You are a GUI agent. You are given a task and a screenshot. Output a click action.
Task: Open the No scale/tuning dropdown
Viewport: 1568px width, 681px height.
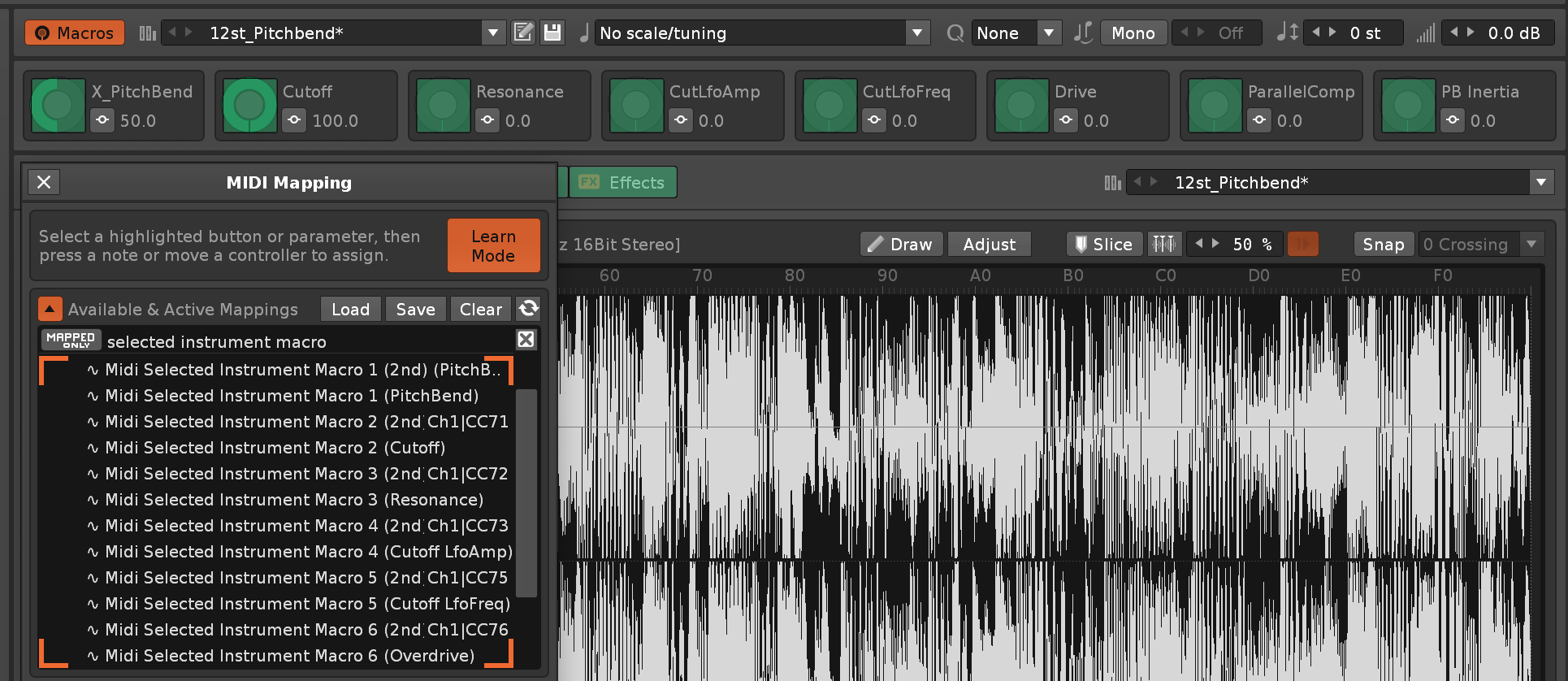coord(917,33)
